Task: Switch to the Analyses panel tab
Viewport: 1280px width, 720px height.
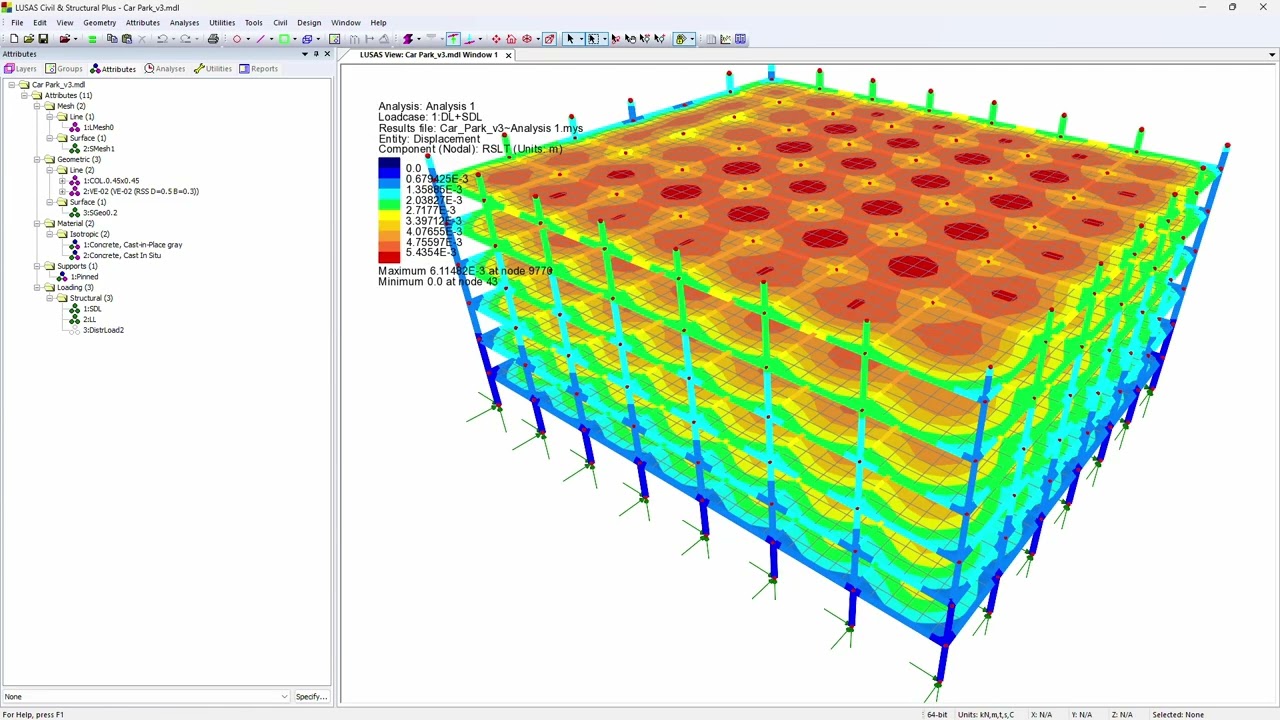Action: tap(165, 69)
